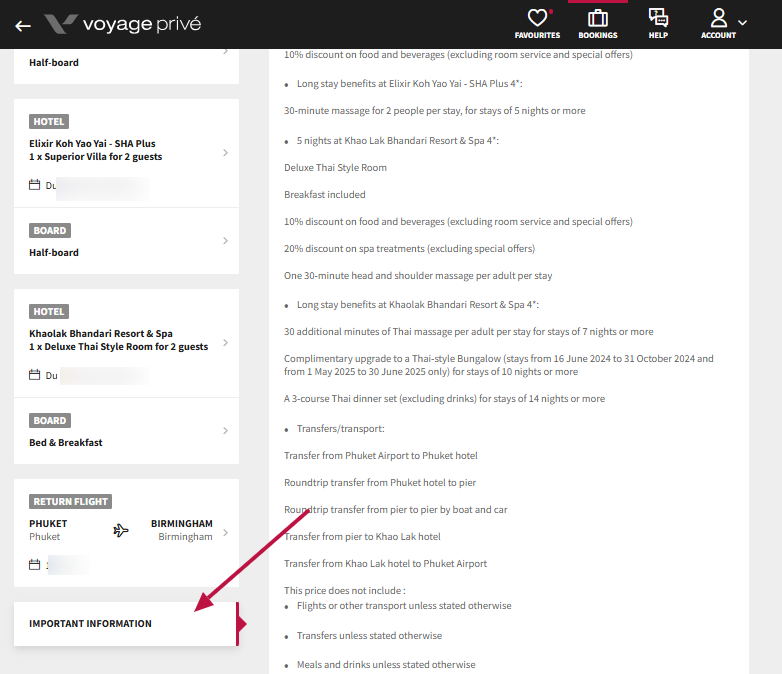Click the calendar icon under Return Flight
The height and width of the screenshot is (674, 782).
click(34, 565)
